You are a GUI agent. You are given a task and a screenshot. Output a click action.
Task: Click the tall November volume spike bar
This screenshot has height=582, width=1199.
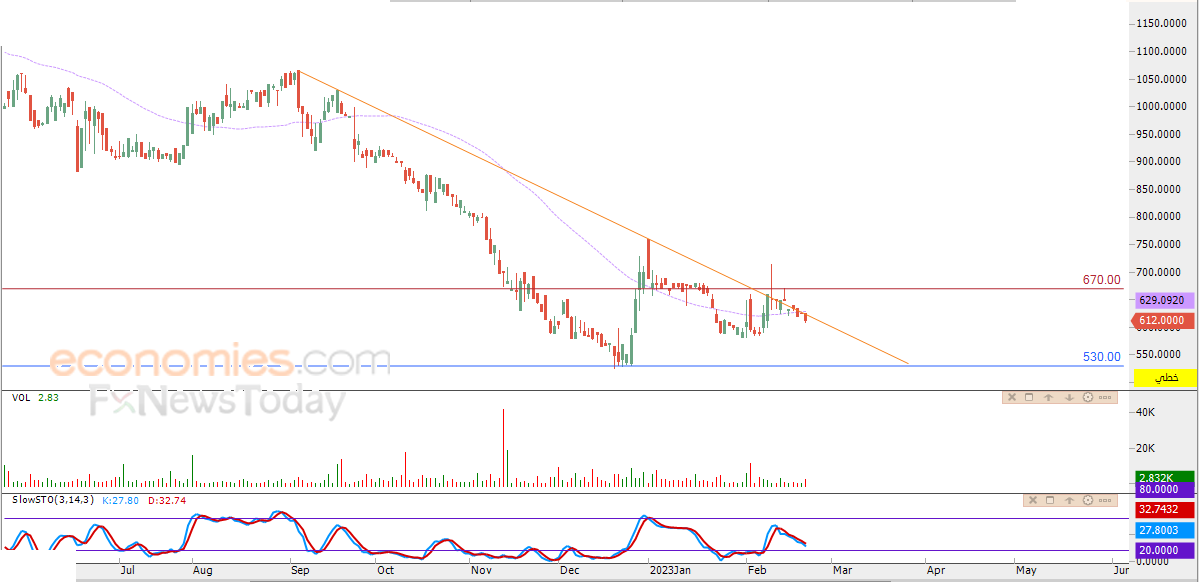click(503, 447)
